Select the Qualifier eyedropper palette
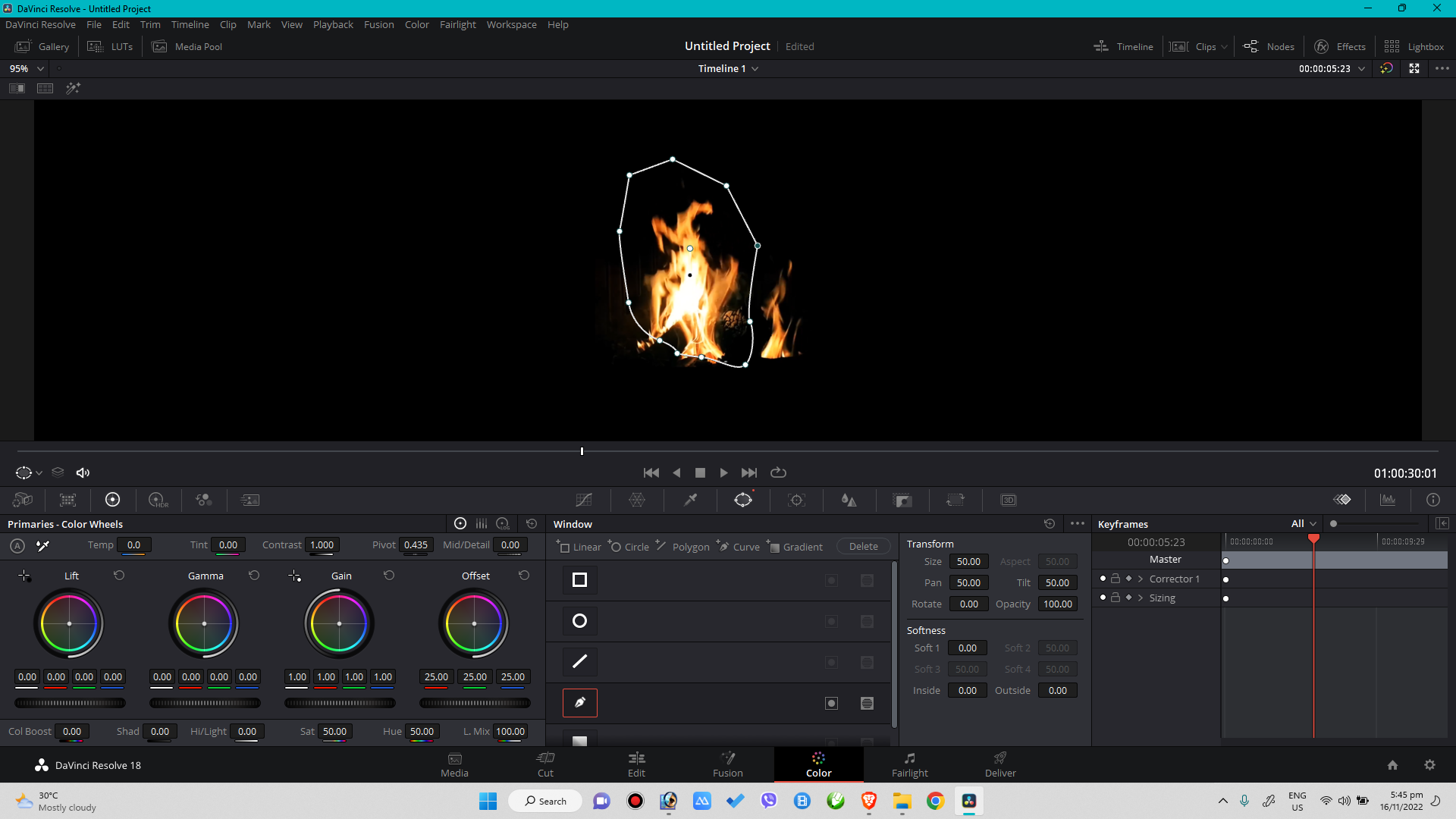1456x819 pixels. coord(690,500)
